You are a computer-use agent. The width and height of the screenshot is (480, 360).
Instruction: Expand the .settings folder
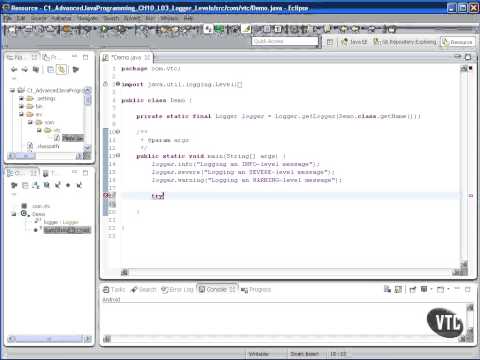[21, 98]
